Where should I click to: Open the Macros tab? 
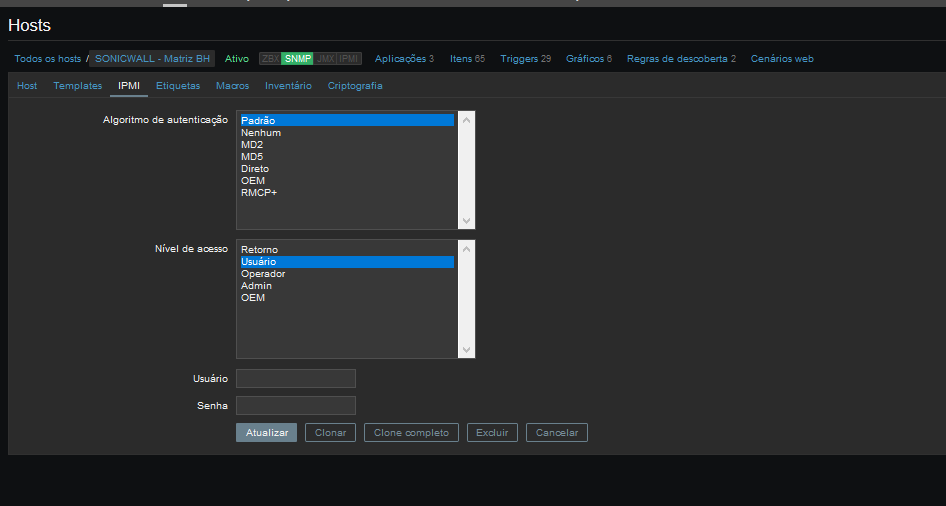point(232,86)
